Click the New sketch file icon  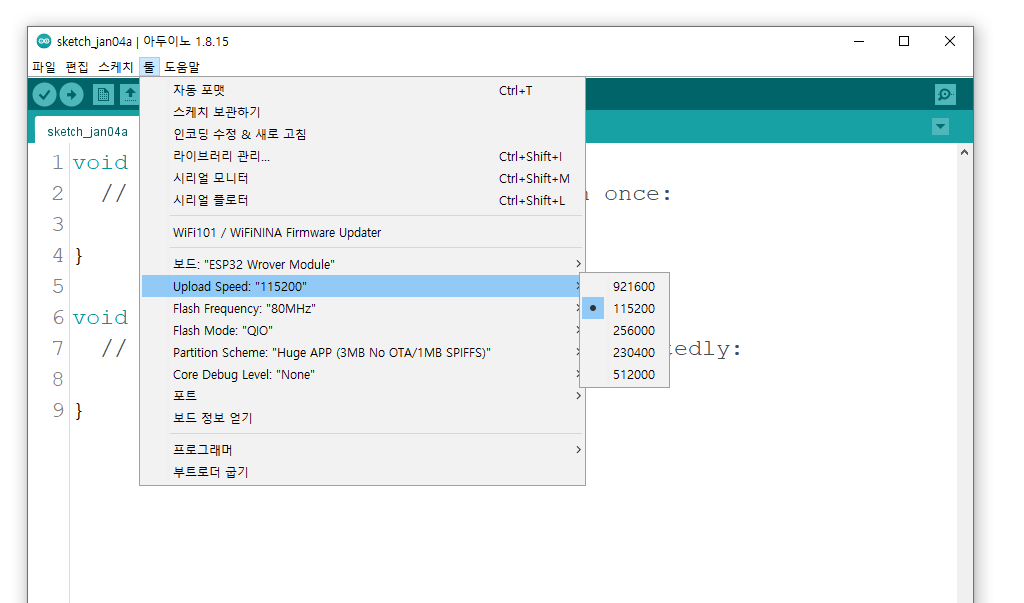tap(103, 95)
